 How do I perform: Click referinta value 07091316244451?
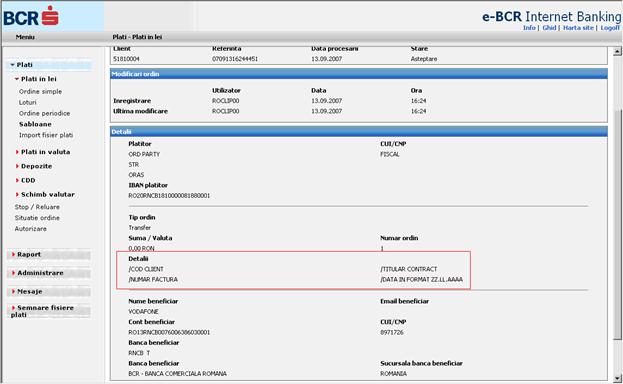[x=235, y=59]
